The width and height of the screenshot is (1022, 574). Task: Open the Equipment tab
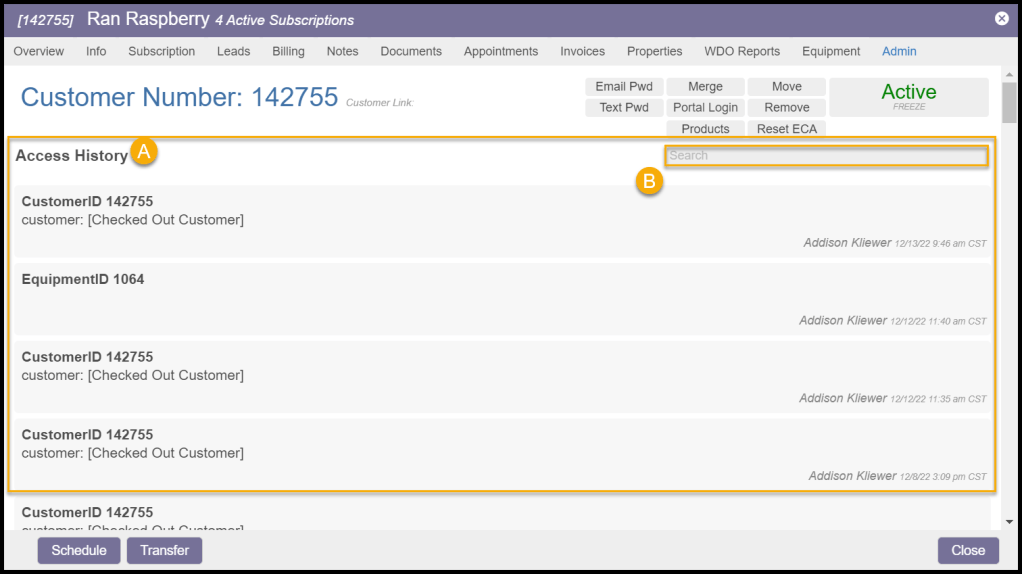tap(830, 51)
